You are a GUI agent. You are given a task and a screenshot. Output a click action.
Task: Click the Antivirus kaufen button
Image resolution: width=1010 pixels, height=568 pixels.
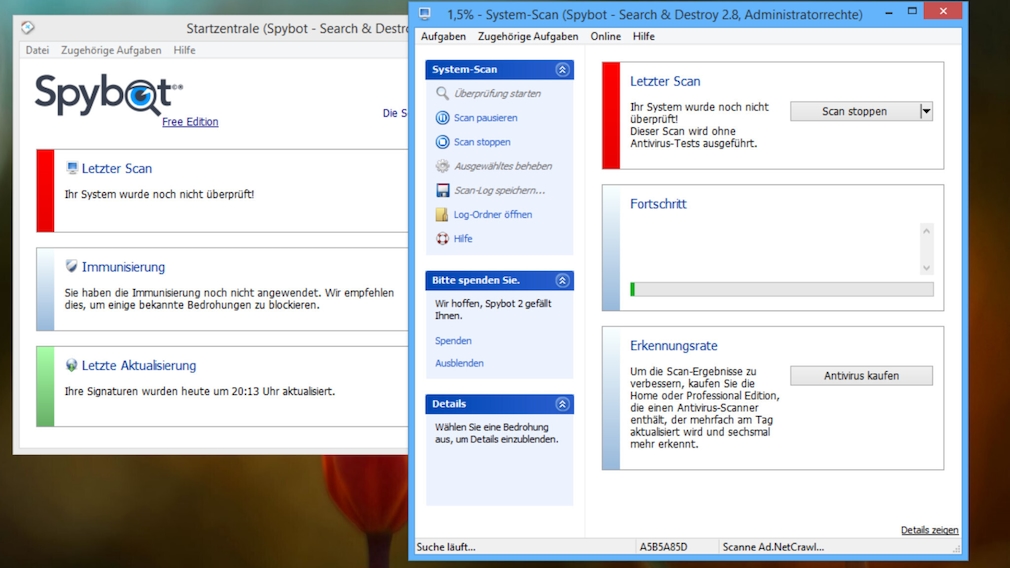(x=861, y=375)
